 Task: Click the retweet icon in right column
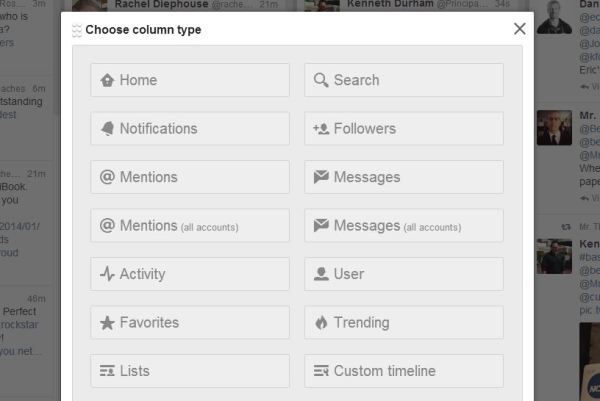565,228
